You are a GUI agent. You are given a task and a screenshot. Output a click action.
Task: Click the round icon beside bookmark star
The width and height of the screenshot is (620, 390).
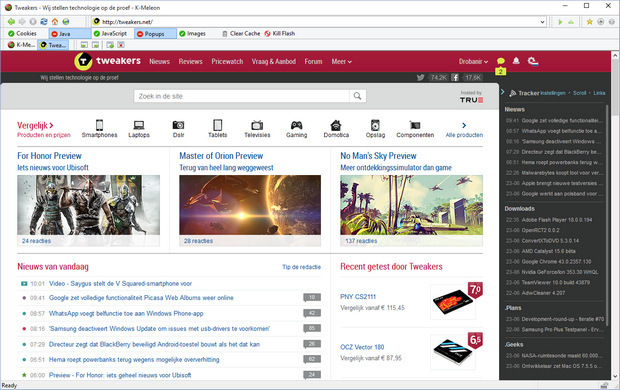click(601, 22)
